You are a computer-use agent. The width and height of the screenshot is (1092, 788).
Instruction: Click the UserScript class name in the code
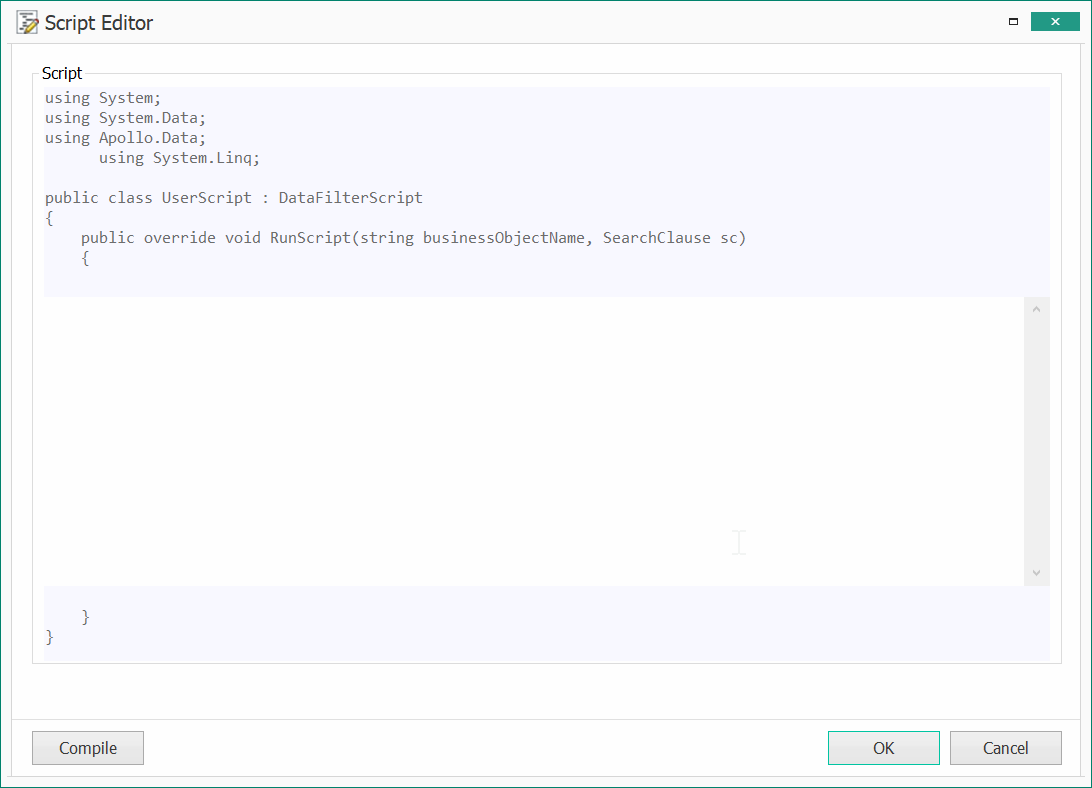point(207,198)
